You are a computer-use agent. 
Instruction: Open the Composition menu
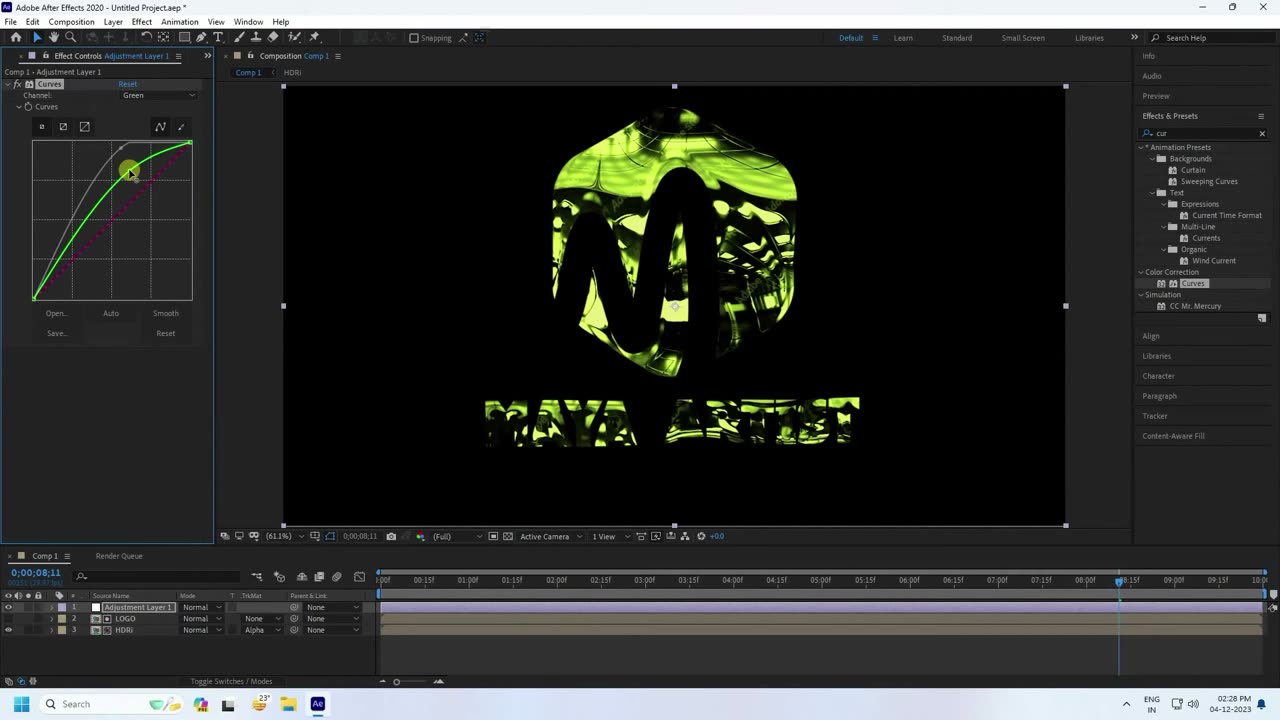(x=71, y=22)
